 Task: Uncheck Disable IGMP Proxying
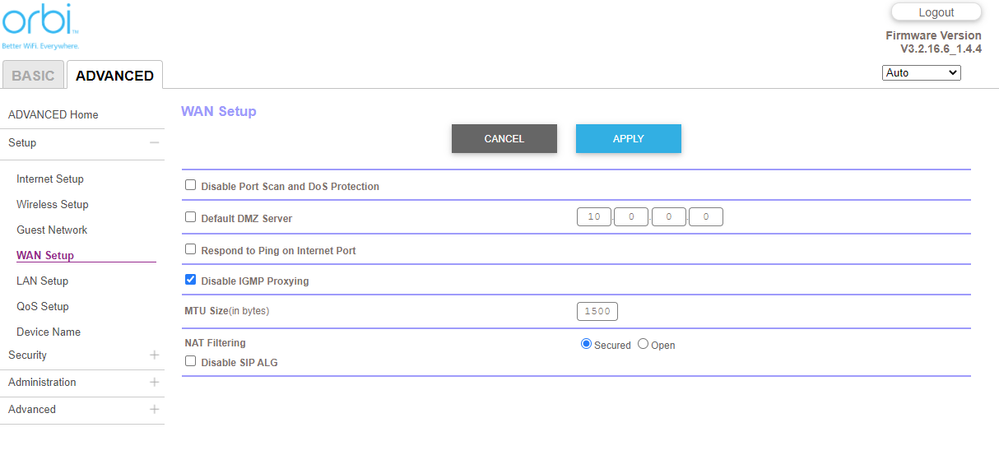(191, 281)
